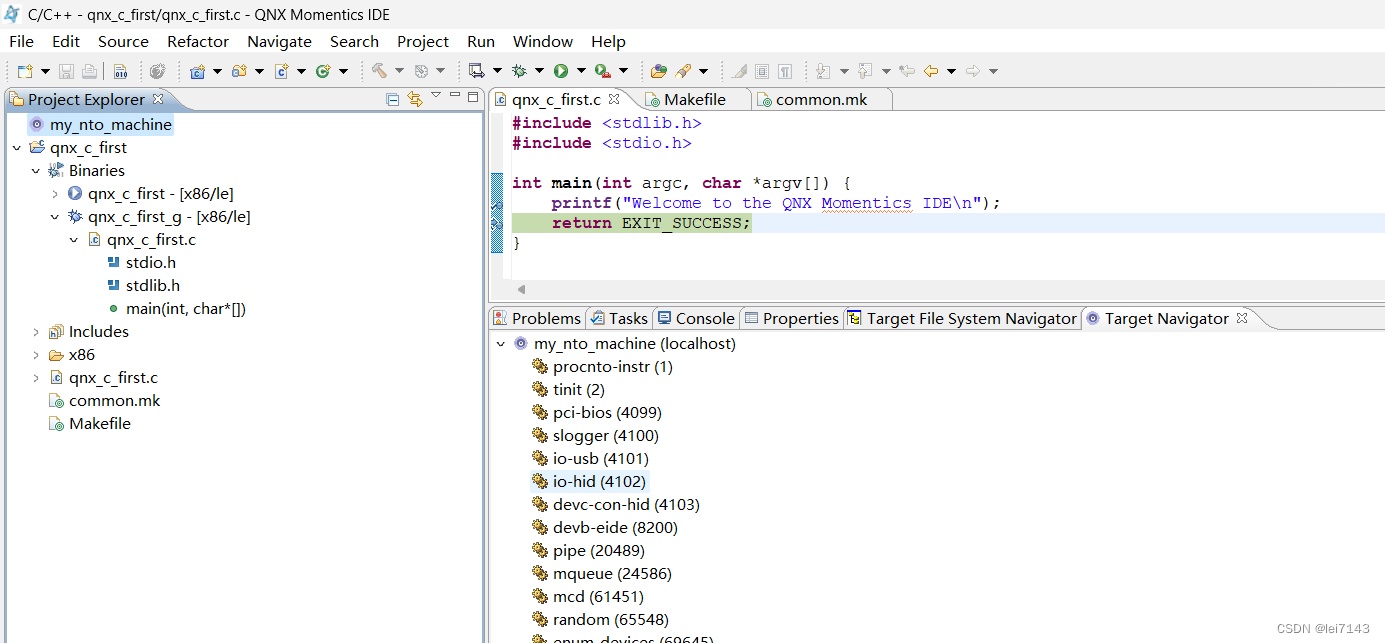Open the Search dropdown arrow

[x=703, y=71]
